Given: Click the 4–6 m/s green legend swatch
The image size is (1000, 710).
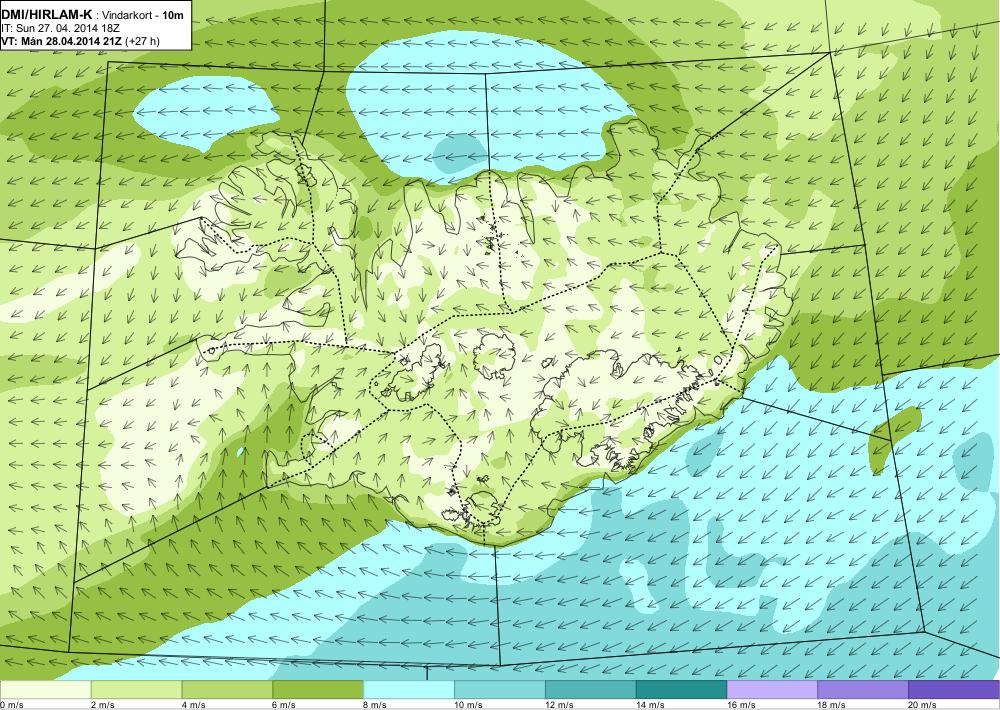Looking at the screenshot, I should click(x=227, y=690).
